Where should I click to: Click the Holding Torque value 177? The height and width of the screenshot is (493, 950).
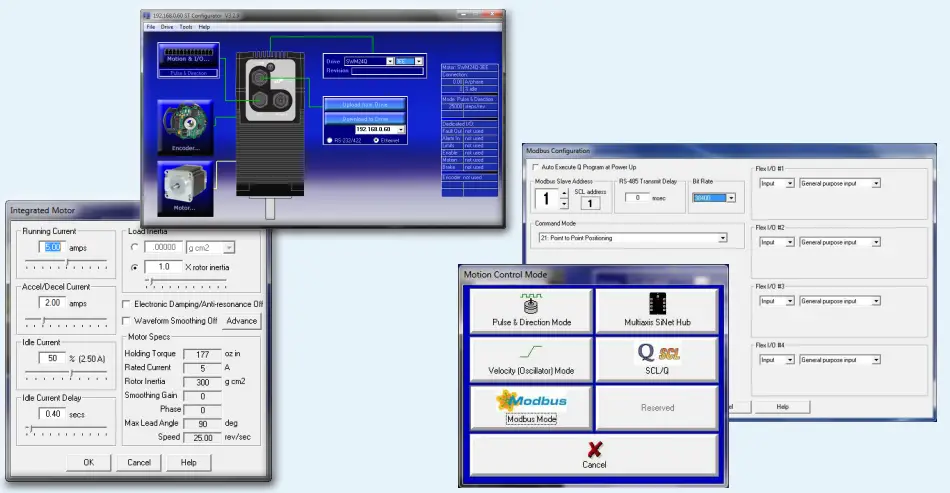(202, 355)
